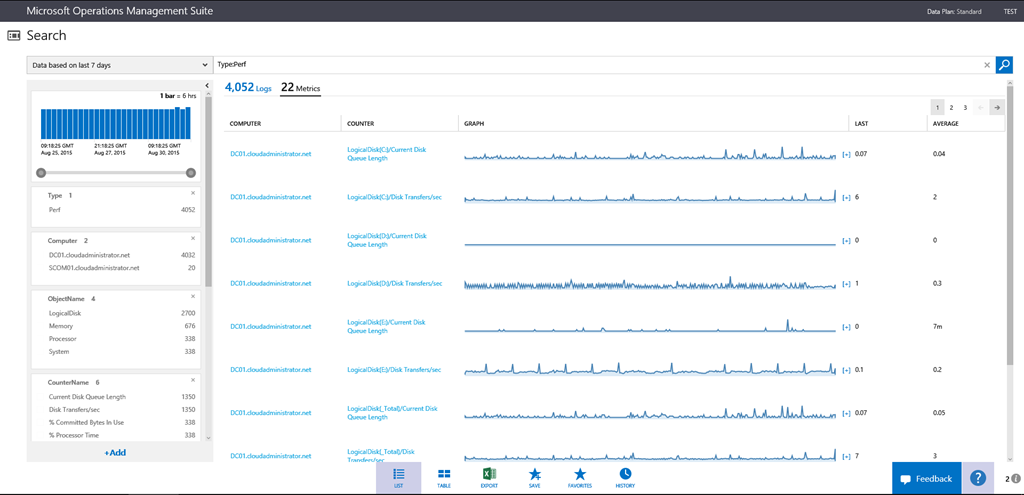
Task: Go to results page 2
Action: click(x=951, y=107)
